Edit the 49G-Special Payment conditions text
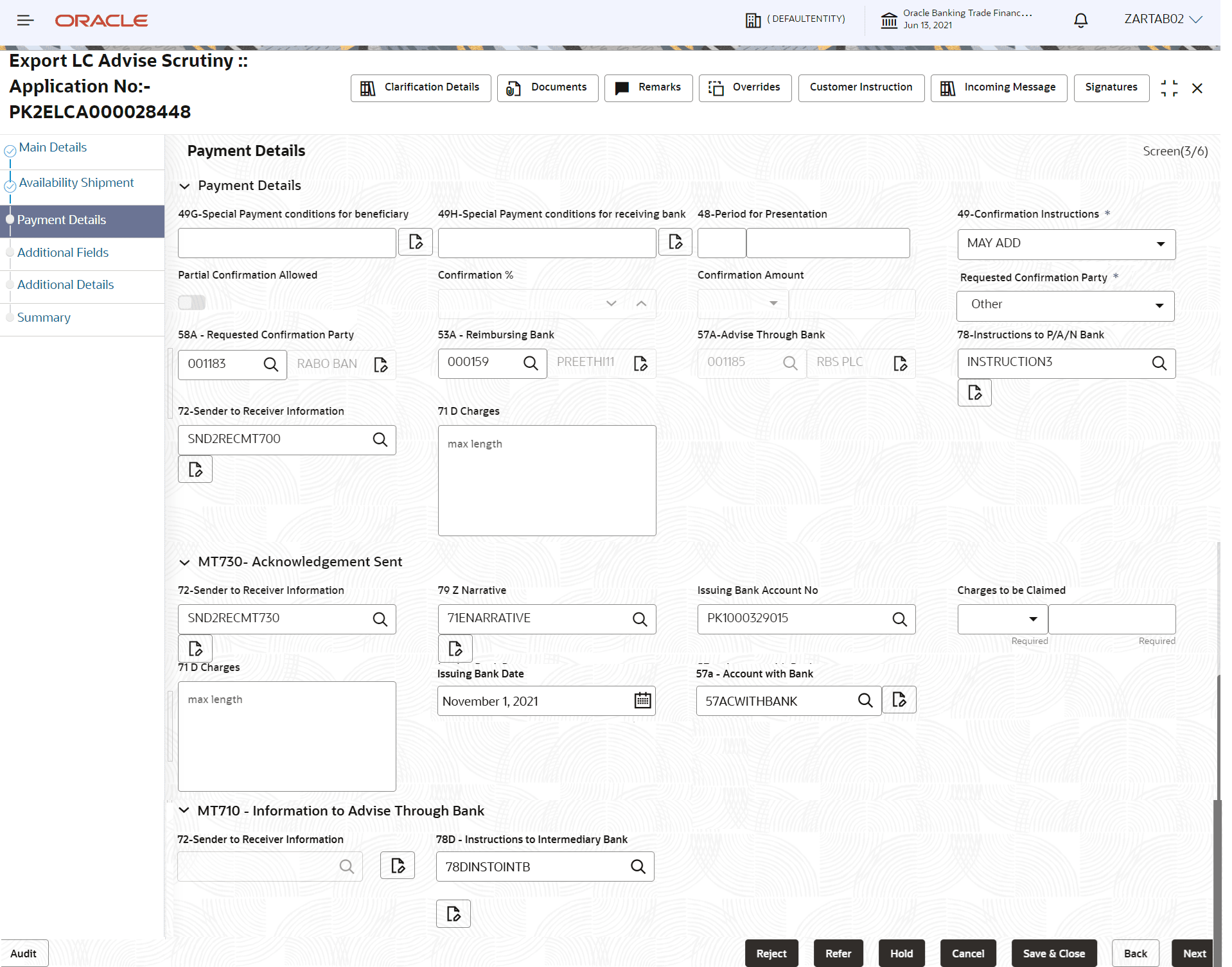Screen dimensions: 1232x967 click(x=415, y=242)
